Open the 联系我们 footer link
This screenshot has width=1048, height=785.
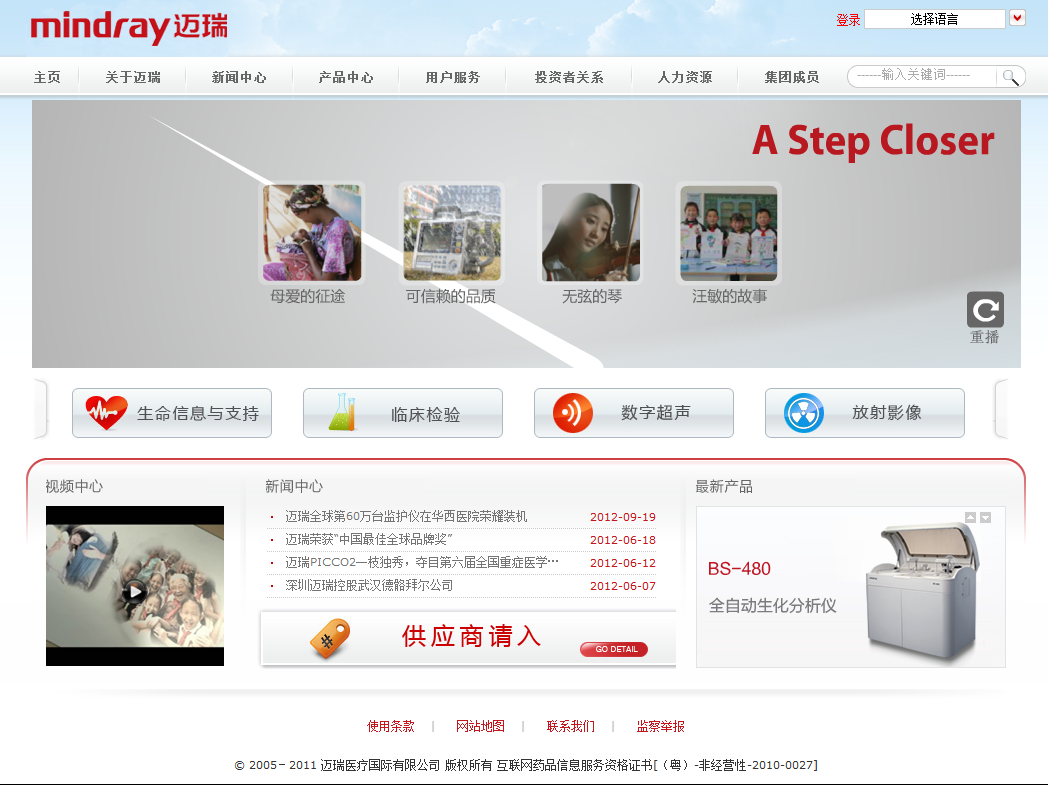(x=571, y=726)
